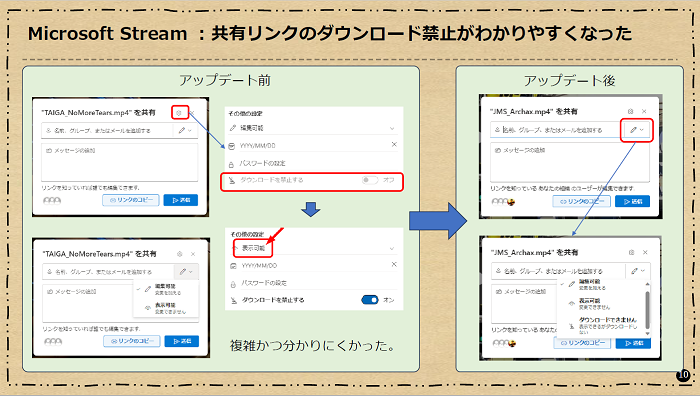Collapse pencil dropdown in JMS_Archax dialog with open menu
The height and width of the screenshot is (396, 700).
(638, 271)
